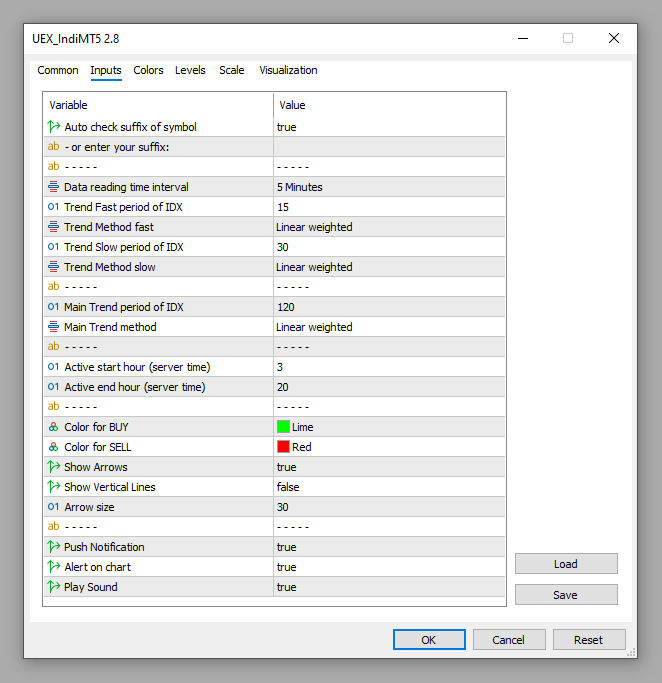The image size is (662, 683).
Task: Click the enum icon beside Main Trend method
Action: pyautogui.click(x=54, y=327)
